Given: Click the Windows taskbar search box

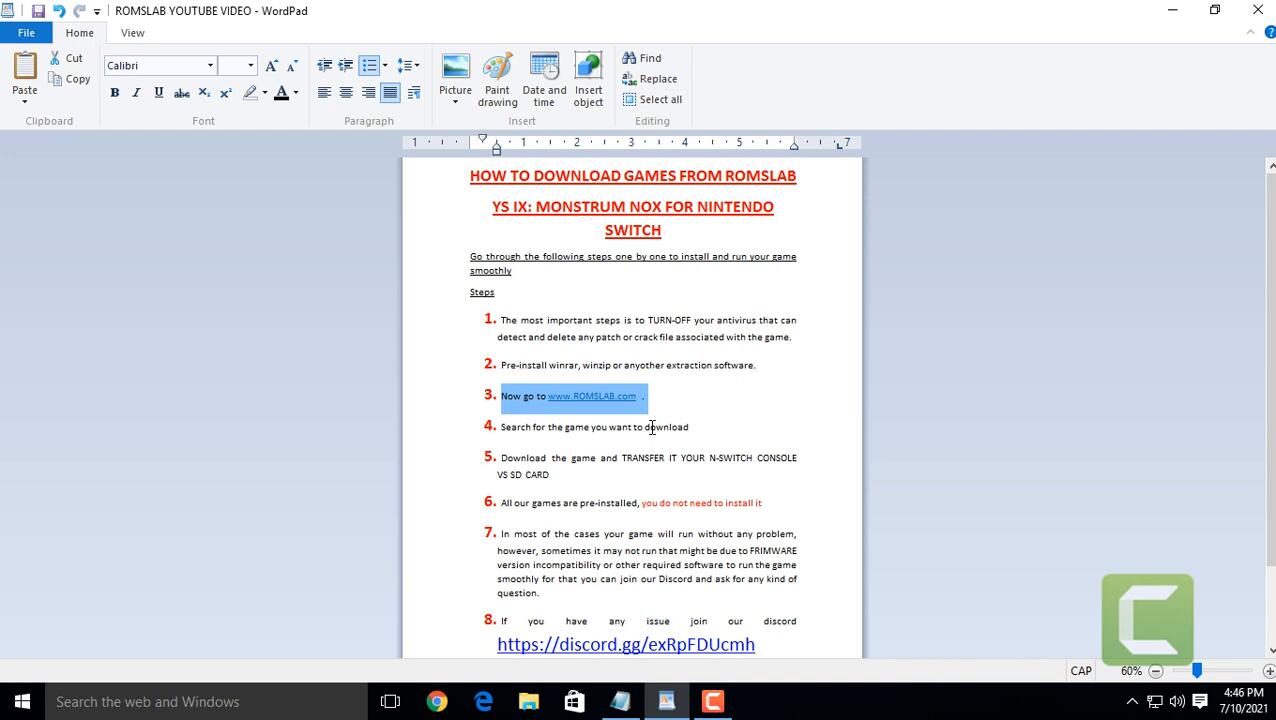Looking at the screenshot, I should click(200, 702).
